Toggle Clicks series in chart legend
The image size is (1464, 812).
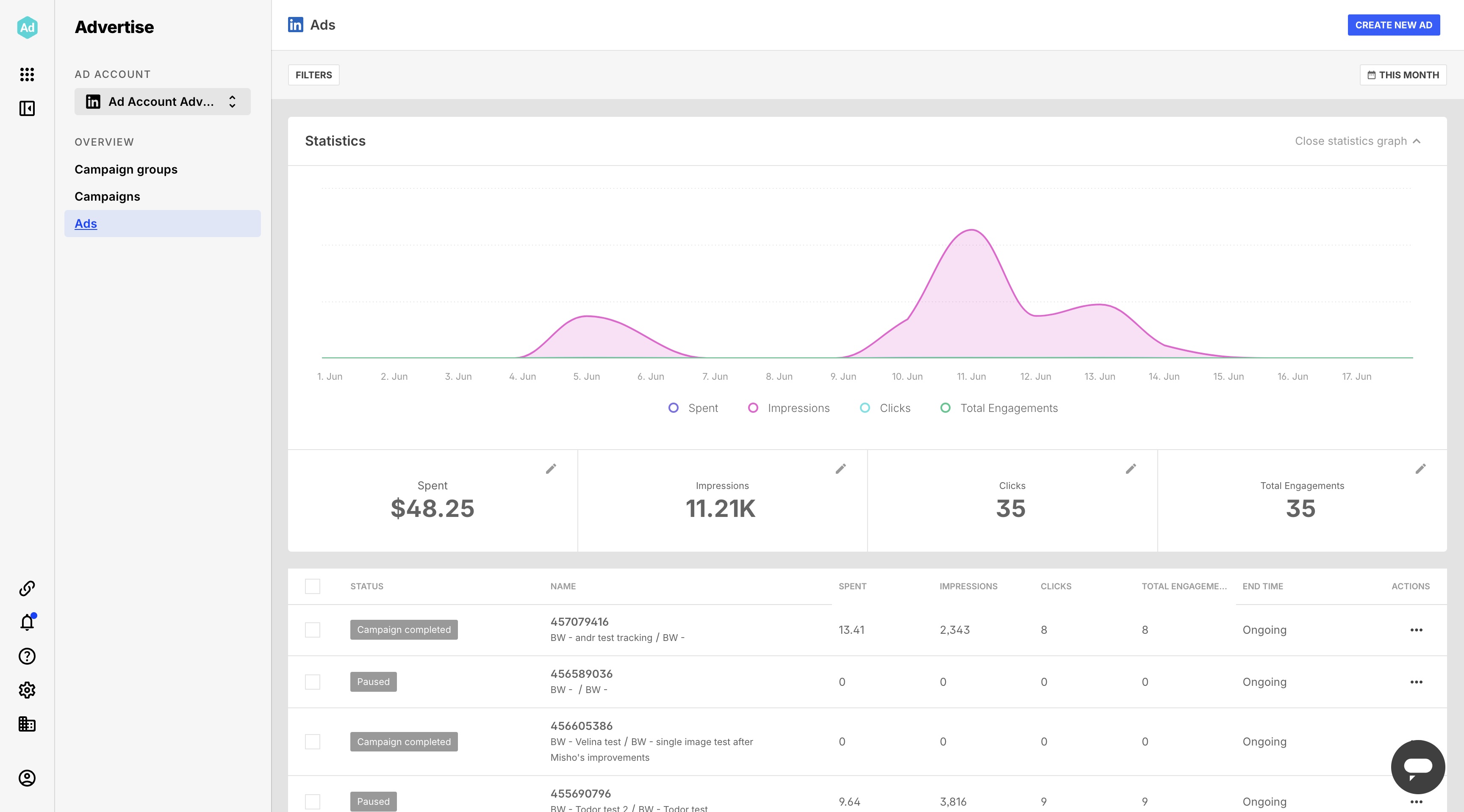tap(885, 408)
